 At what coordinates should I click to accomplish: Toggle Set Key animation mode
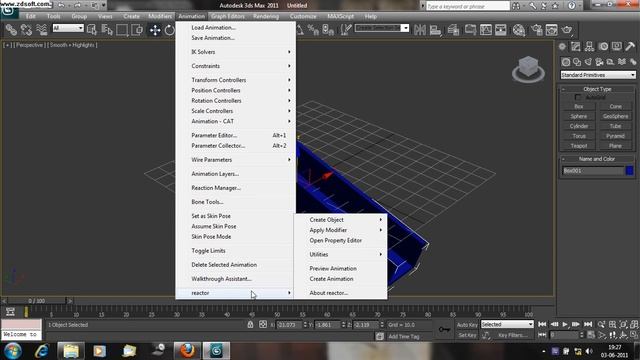(467, 335)
